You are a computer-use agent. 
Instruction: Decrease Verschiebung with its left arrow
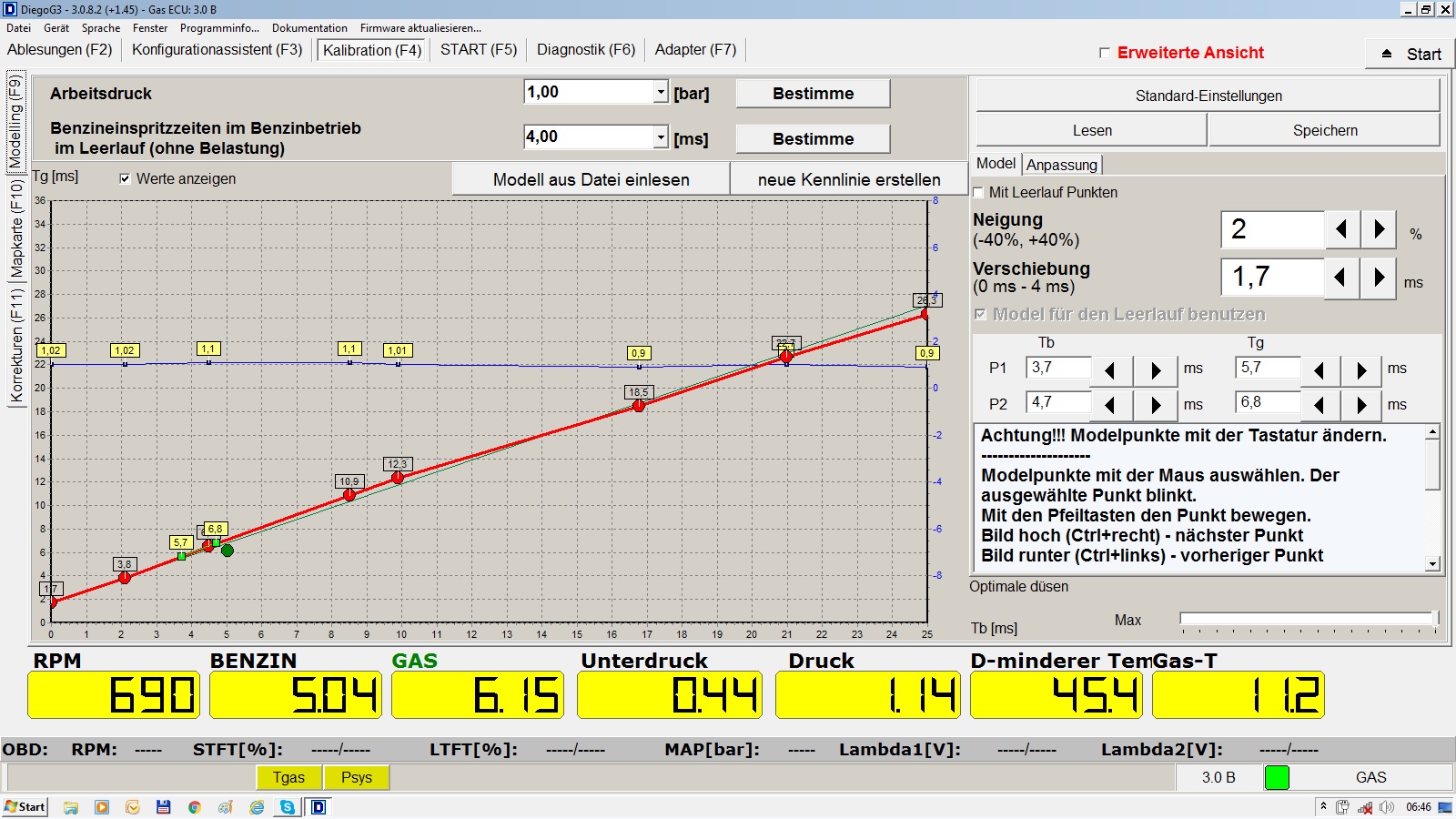point(1341,278)
